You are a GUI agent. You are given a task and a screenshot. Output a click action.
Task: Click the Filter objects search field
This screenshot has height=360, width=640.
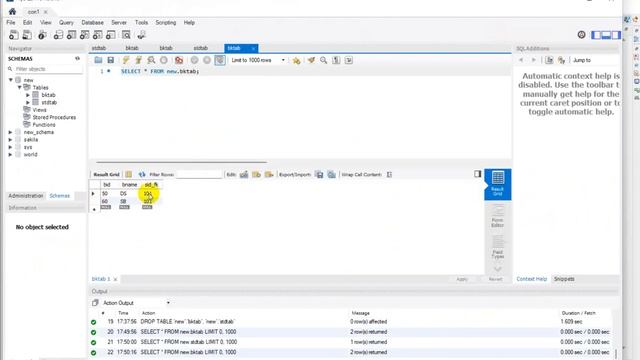(48, 69)
